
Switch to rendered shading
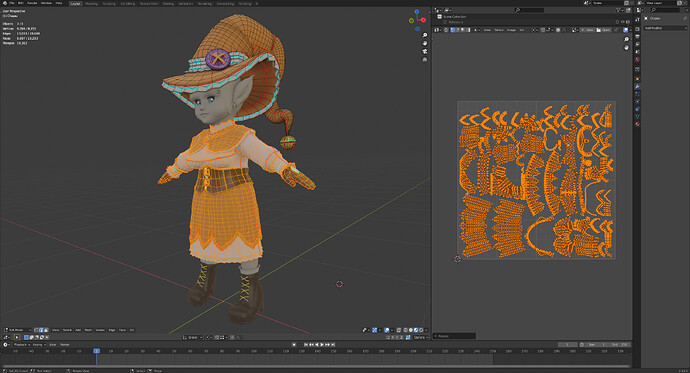pos(421,330)
